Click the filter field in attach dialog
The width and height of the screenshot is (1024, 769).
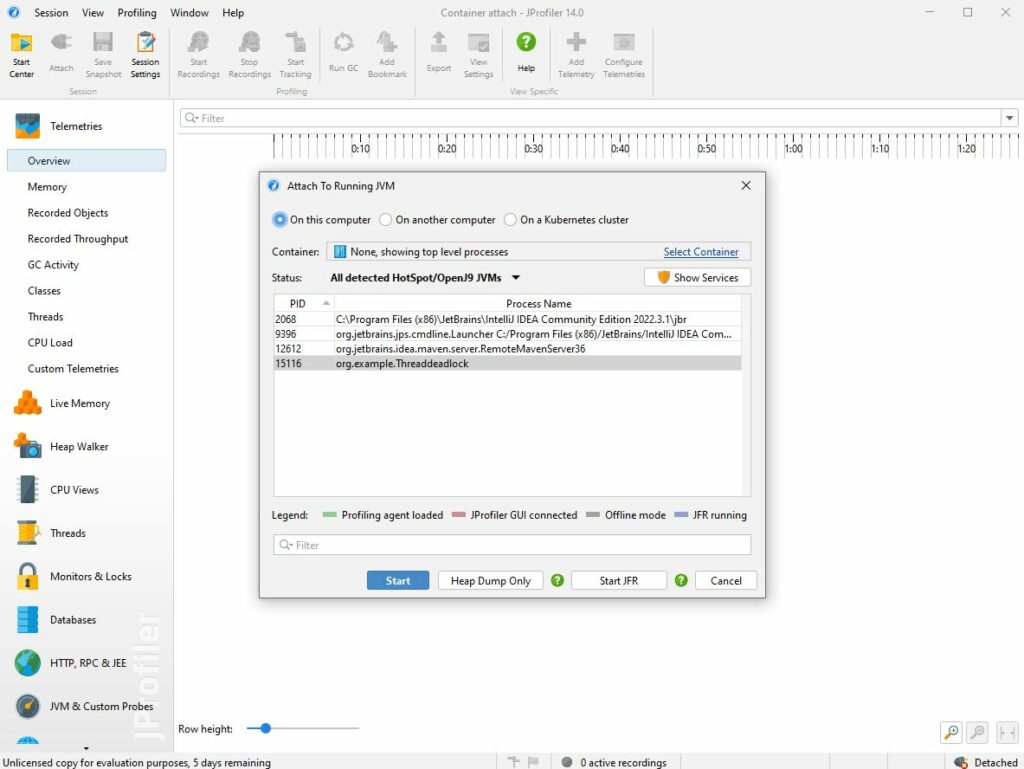coord(512,545)
